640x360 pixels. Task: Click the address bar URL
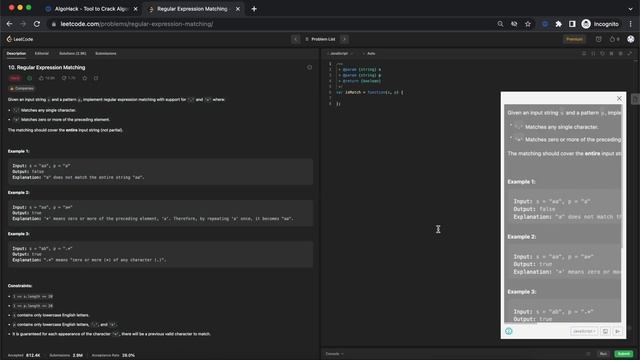coord(137,24)
